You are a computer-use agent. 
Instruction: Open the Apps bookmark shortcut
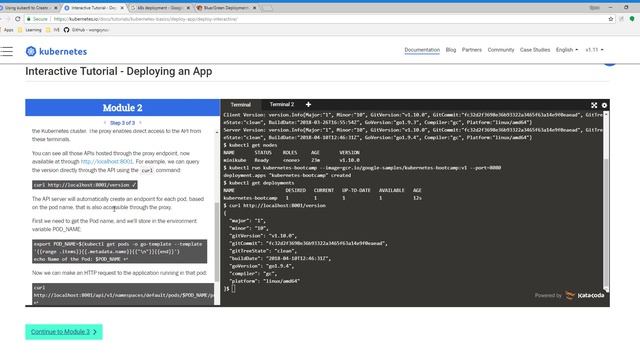[7, 30]
